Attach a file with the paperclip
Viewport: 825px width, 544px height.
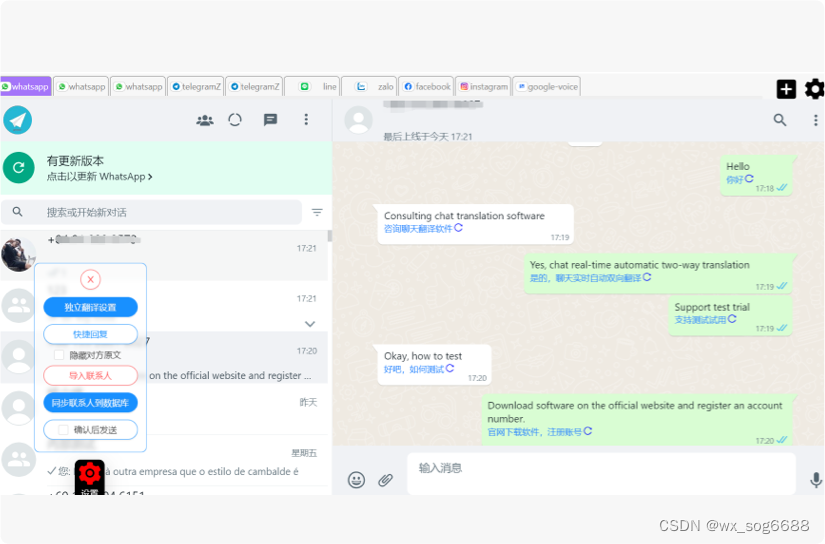tap(385, 480)
